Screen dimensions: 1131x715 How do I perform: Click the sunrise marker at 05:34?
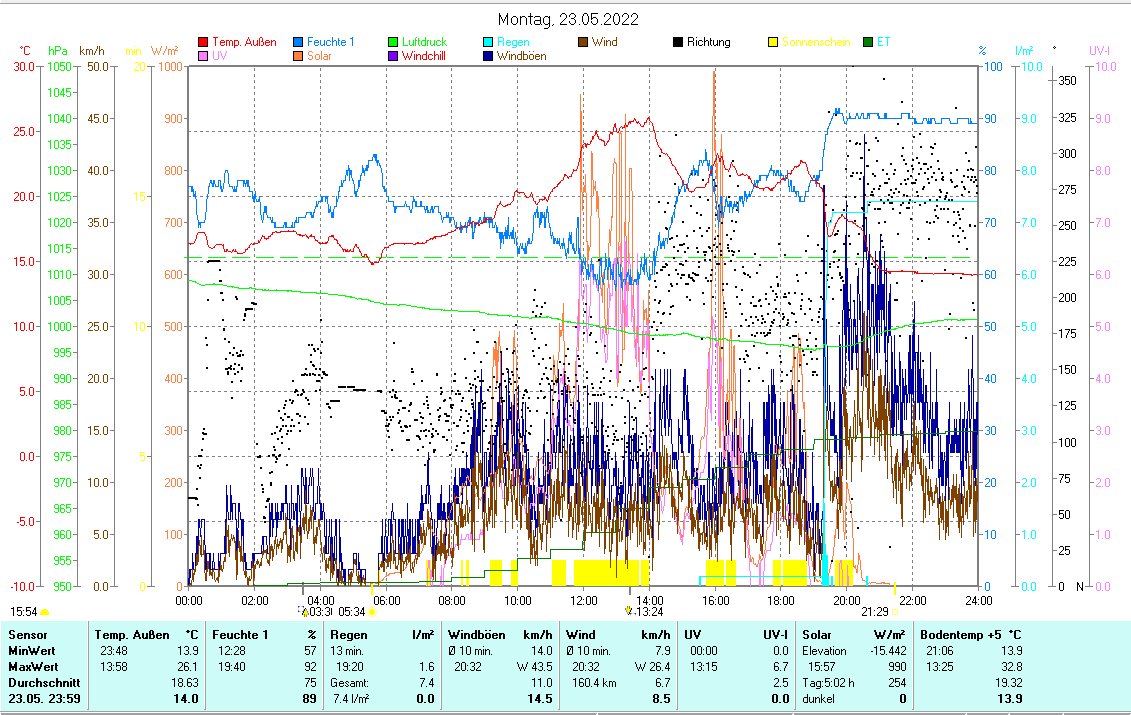(372, 611)
